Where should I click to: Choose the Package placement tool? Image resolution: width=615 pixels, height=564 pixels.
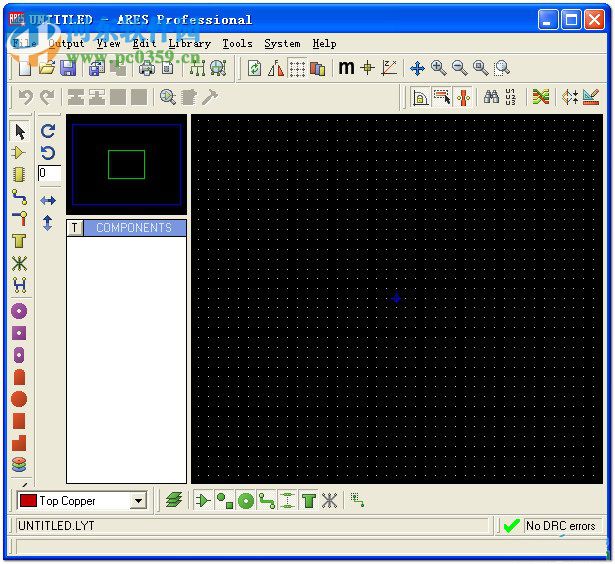(x=19, y=175)
